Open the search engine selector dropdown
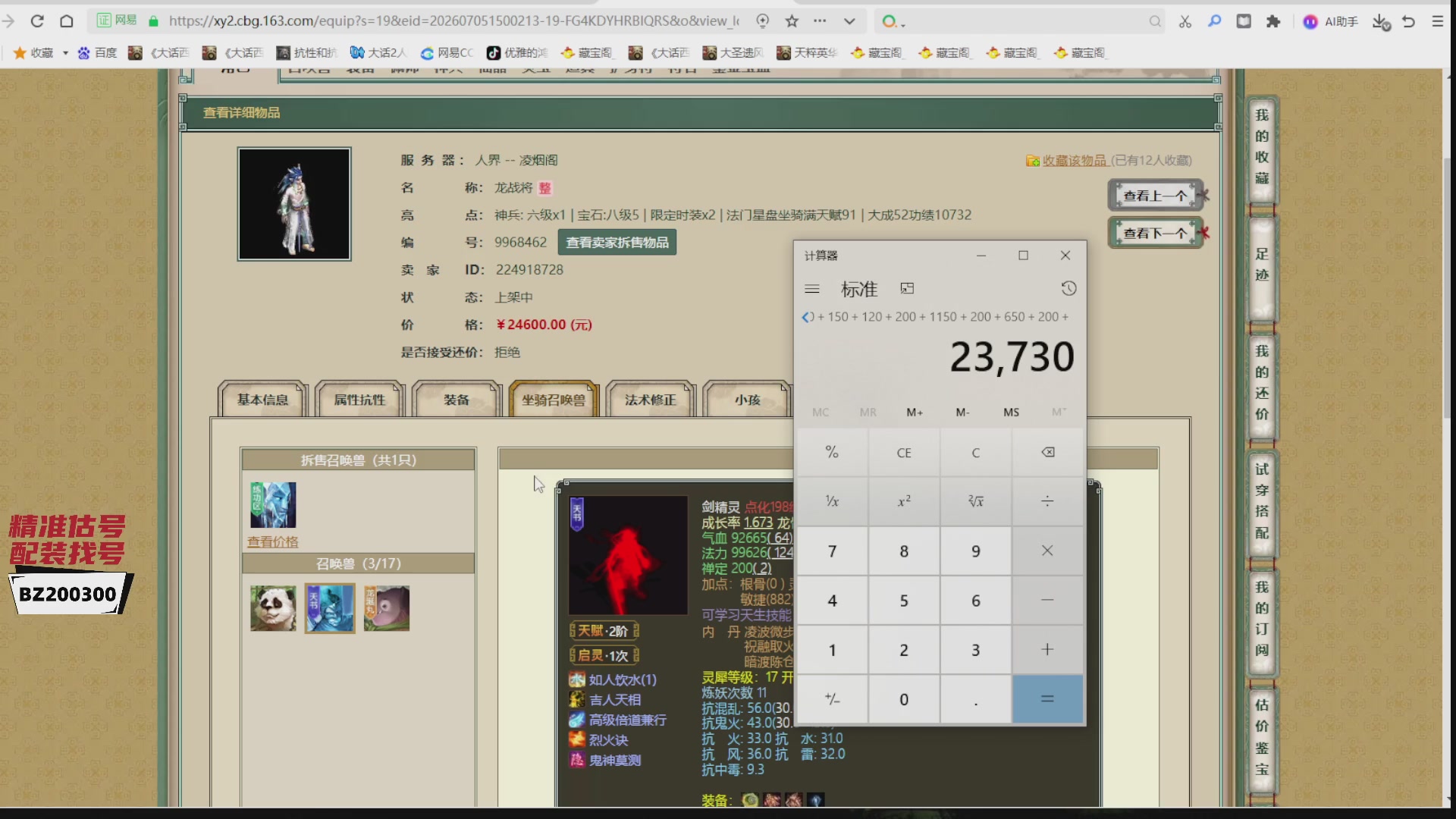Viewport: 1456px width, 819px height. (894, 22)
